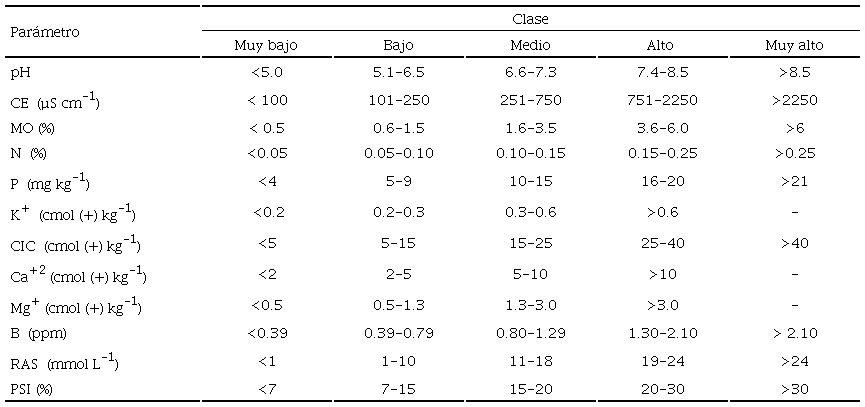Select the B (ppm) medium value 0.80-1.29

coord(530,331)
